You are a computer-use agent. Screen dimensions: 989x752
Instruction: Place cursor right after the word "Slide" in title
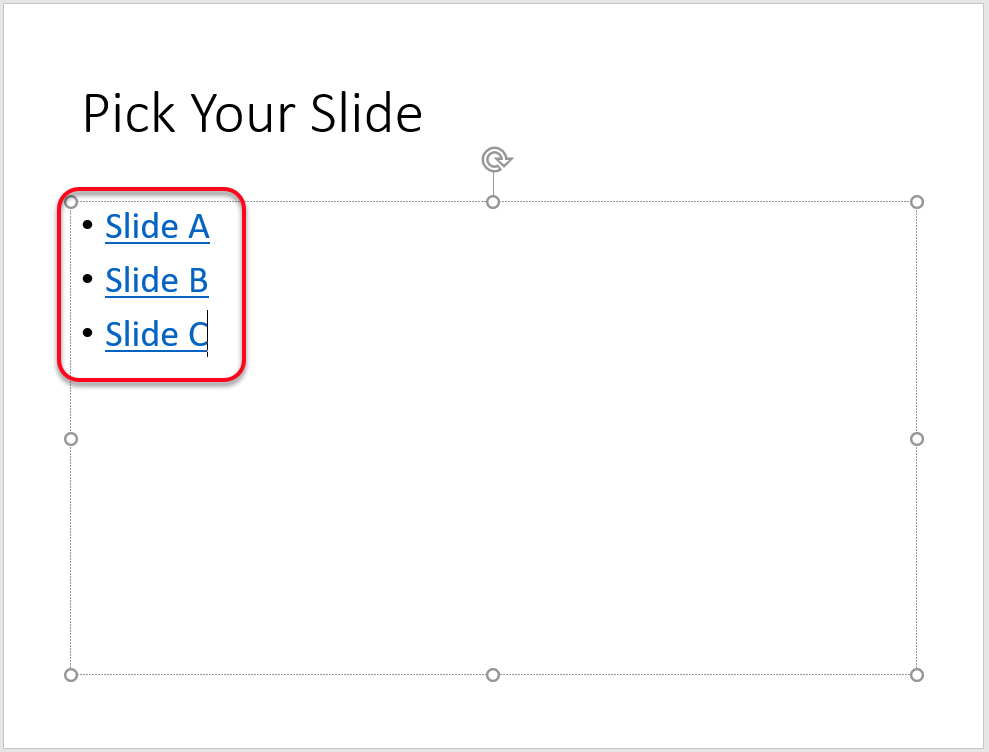point(424,114)
